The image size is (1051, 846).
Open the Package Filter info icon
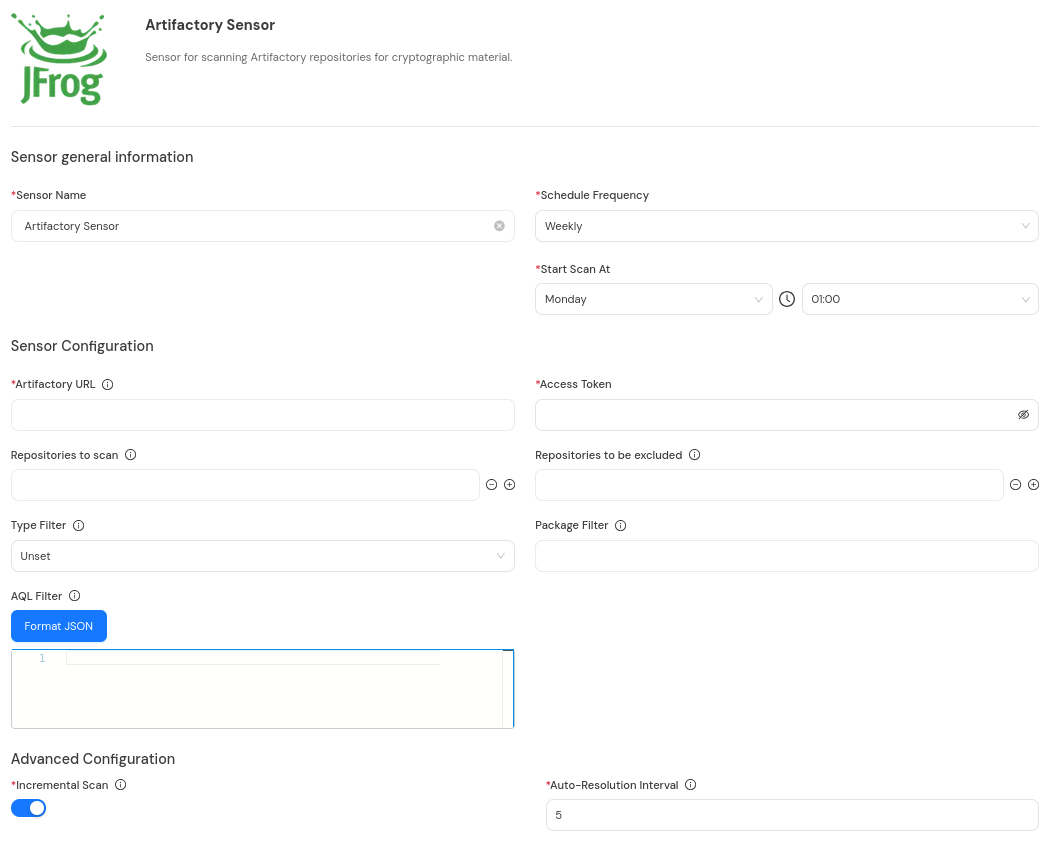pyautogui.click(x=621, y=525)
